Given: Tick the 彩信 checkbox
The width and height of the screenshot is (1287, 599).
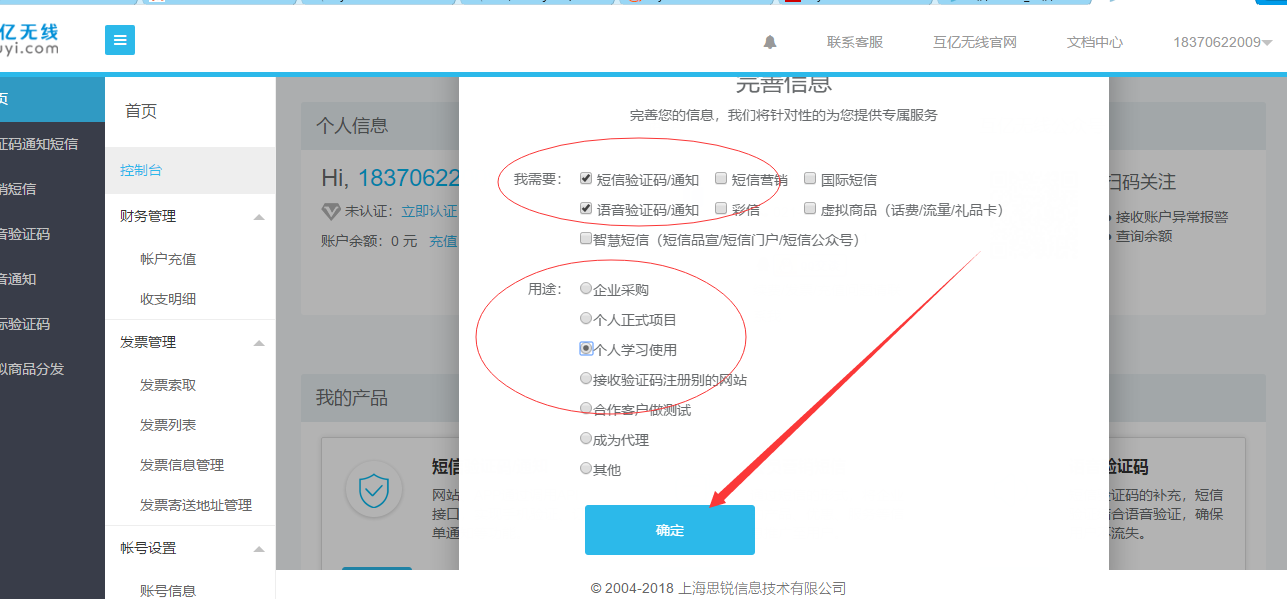Looking at the screenshot, I should coord(721,209).
